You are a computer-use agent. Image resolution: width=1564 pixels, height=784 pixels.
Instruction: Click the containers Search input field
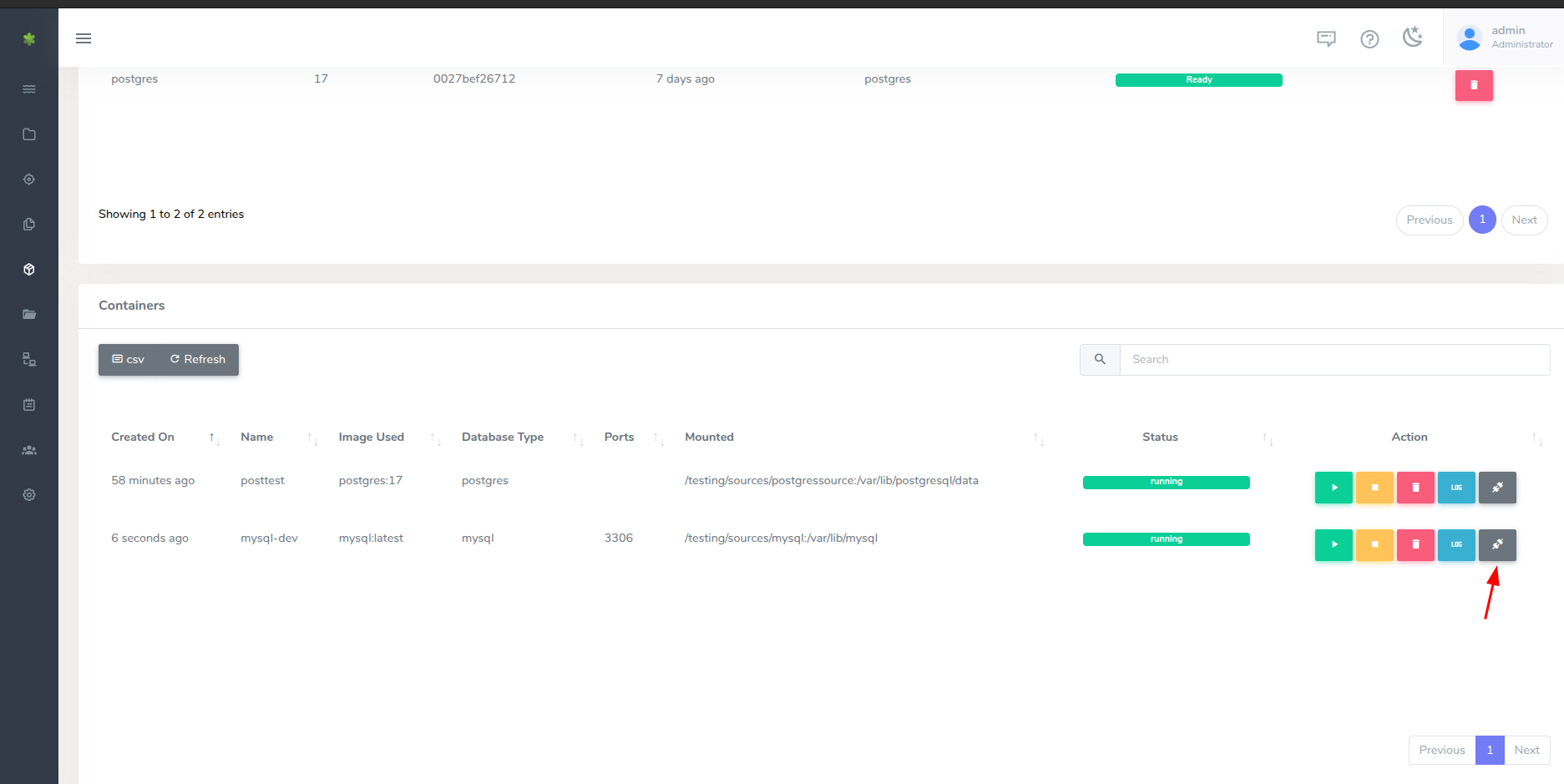pyautogui.click(x=1334, y=360)
